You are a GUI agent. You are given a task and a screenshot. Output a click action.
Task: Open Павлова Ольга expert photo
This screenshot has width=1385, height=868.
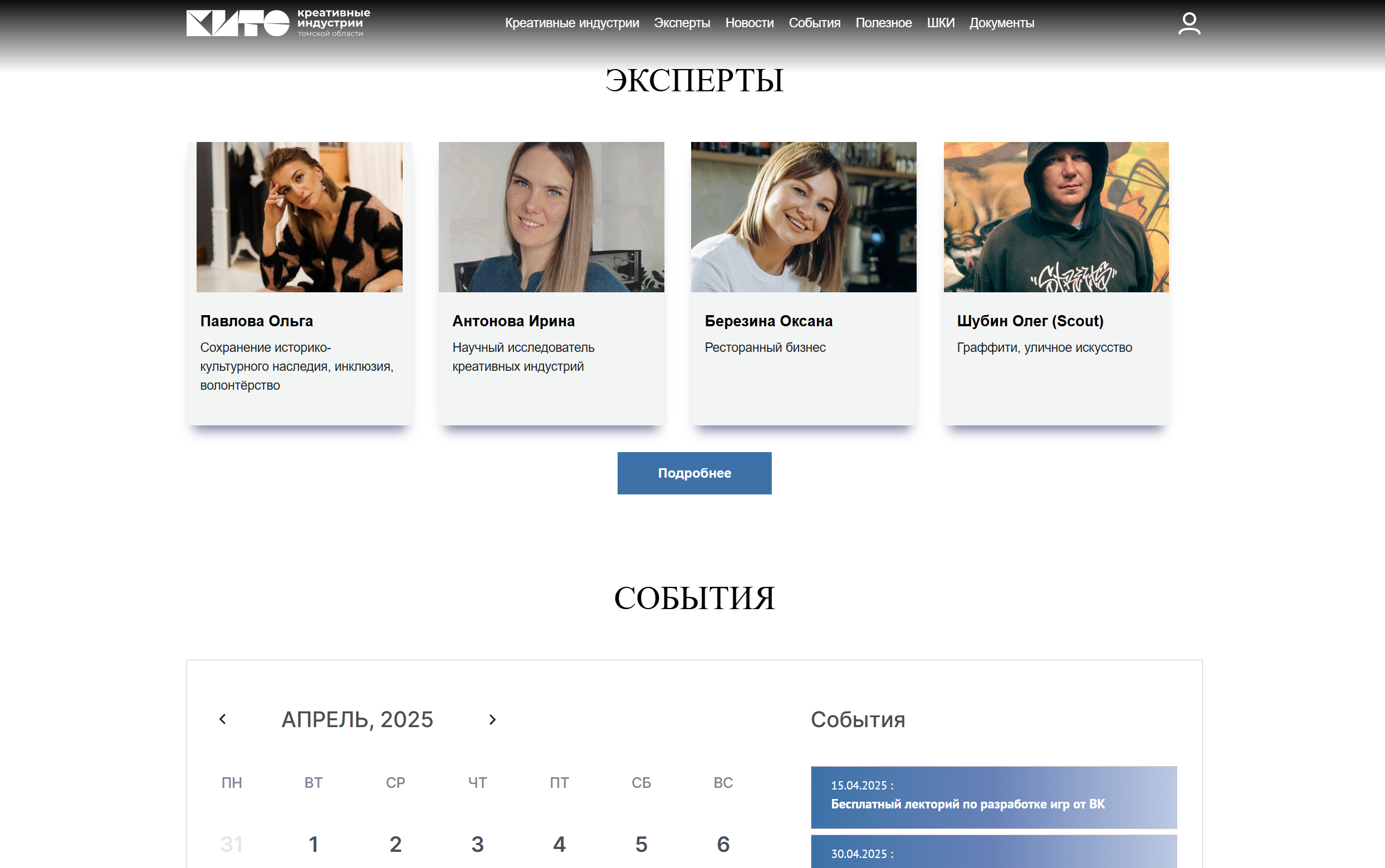pyautogui.click(x=299, y=217)
